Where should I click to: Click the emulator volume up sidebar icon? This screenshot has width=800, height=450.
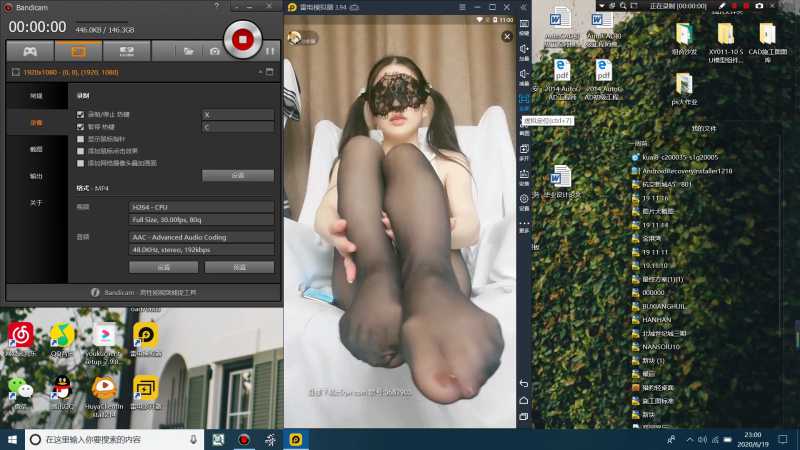point(524,48)
